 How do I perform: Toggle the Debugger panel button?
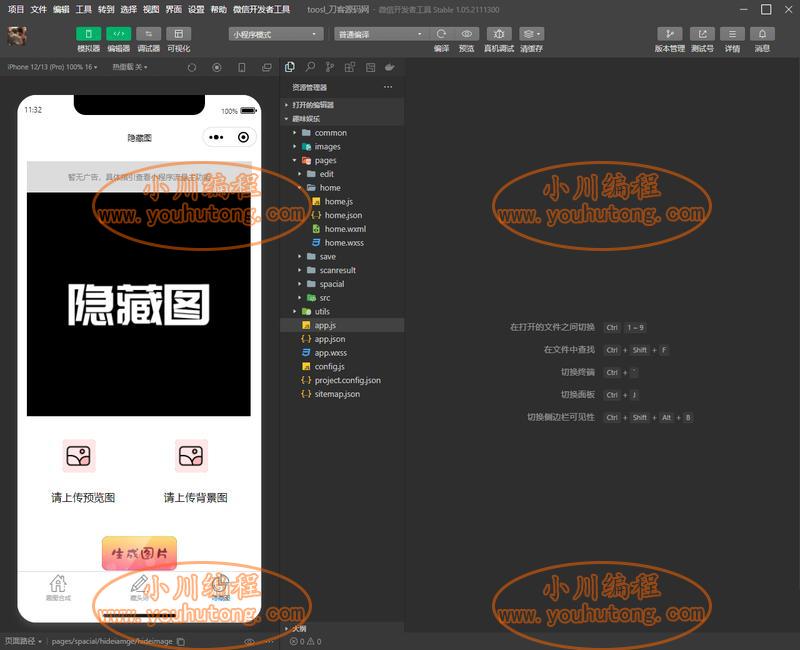coord(148,34)
